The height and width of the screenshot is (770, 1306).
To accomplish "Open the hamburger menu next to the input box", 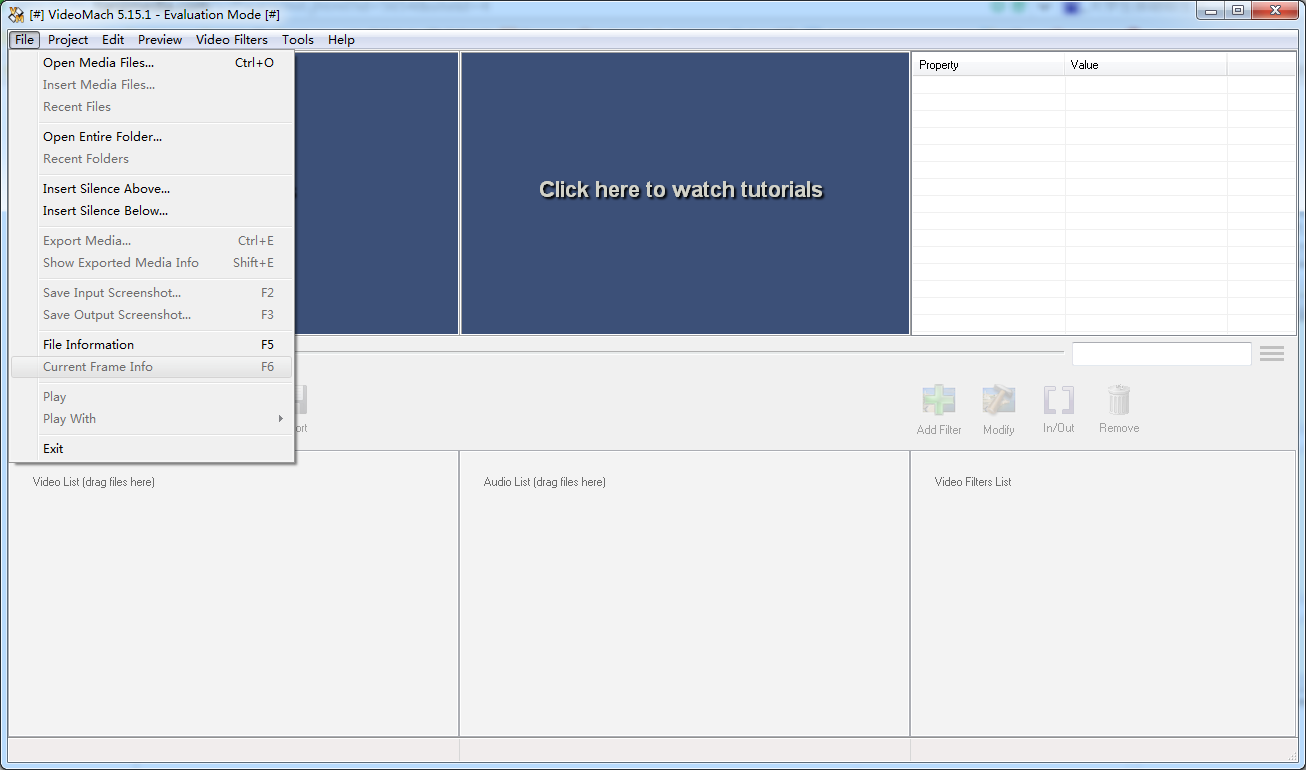I will 1271,354.
